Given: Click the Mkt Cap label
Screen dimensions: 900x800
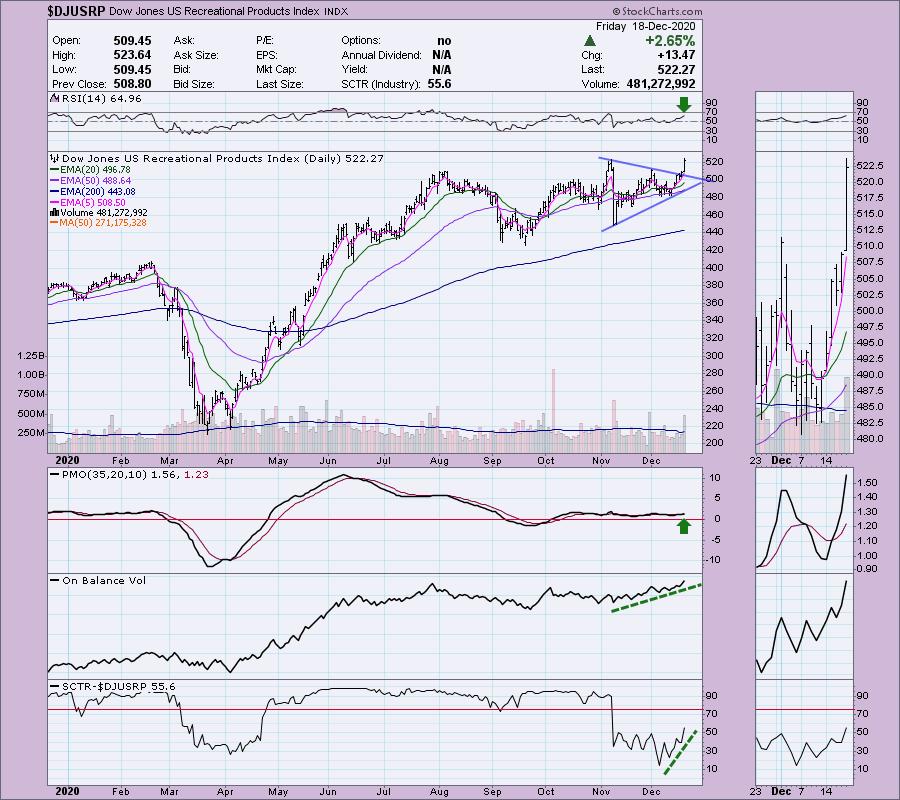Looking at the screenshot, I should coord(276,69).
